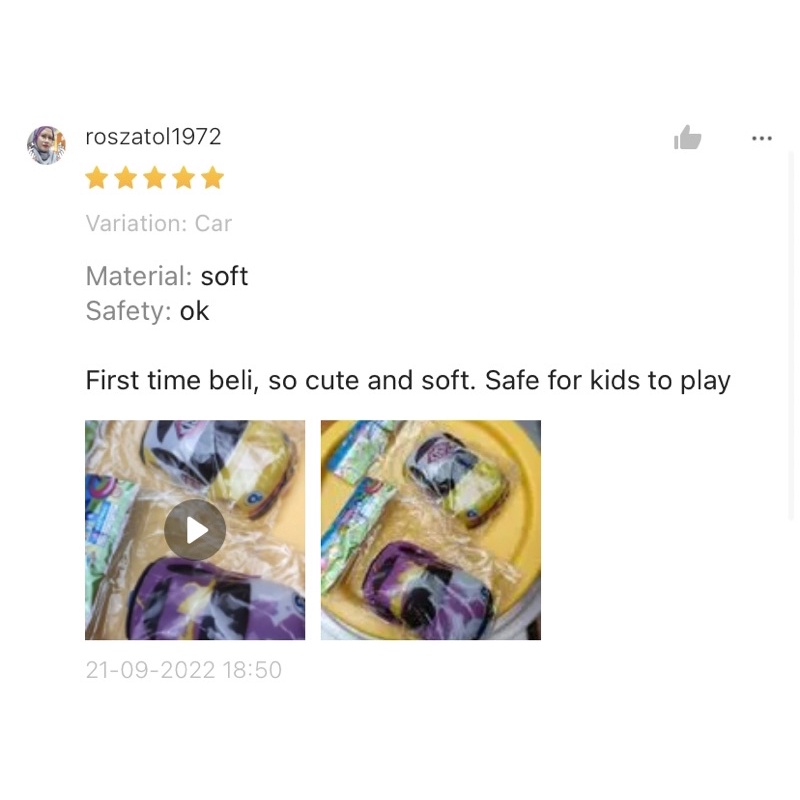The height and width of the screenshot is (800, 800).
Task: Play the review video
Action: [x=195, y=530]
